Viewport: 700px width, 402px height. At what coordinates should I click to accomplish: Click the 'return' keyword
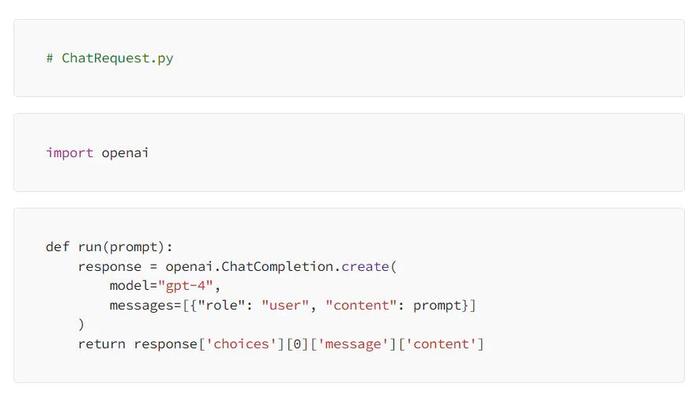coord(101,344)
